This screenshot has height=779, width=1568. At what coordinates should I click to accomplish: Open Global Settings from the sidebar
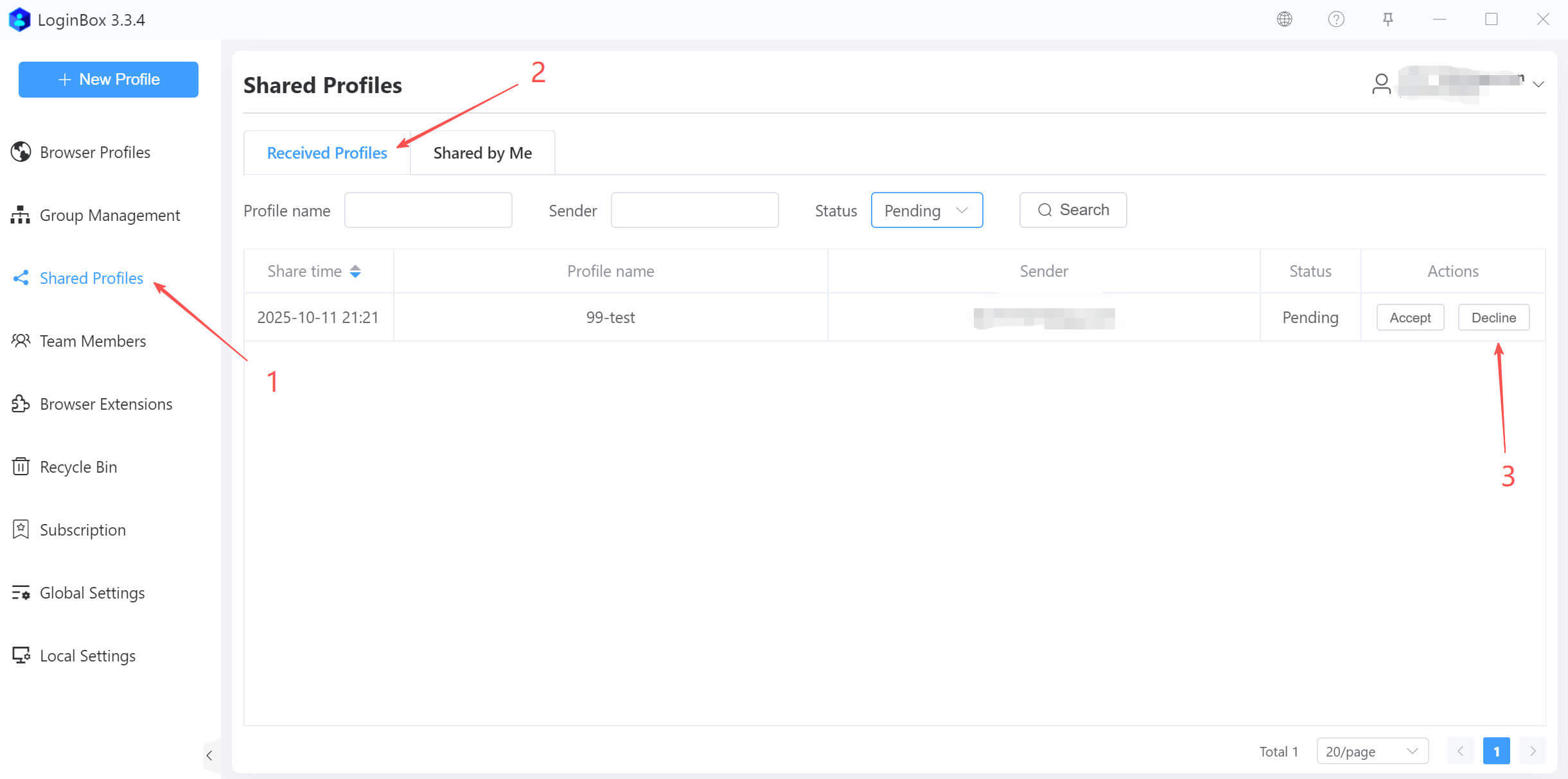pos(92,593)
